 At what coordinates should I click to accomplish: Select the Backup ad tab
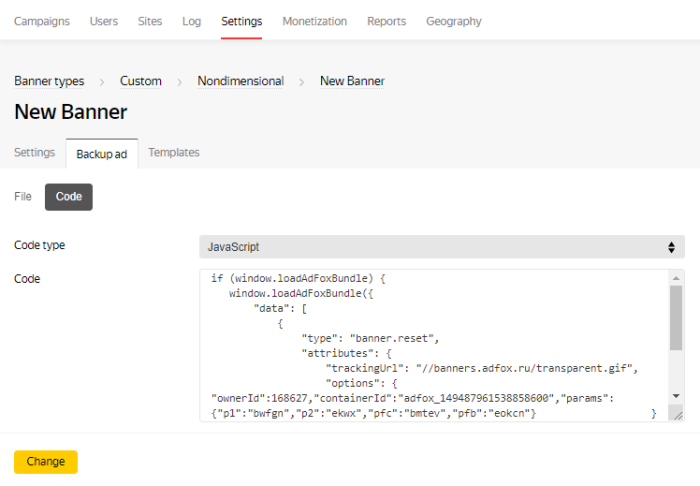click(x=101, y=154)
